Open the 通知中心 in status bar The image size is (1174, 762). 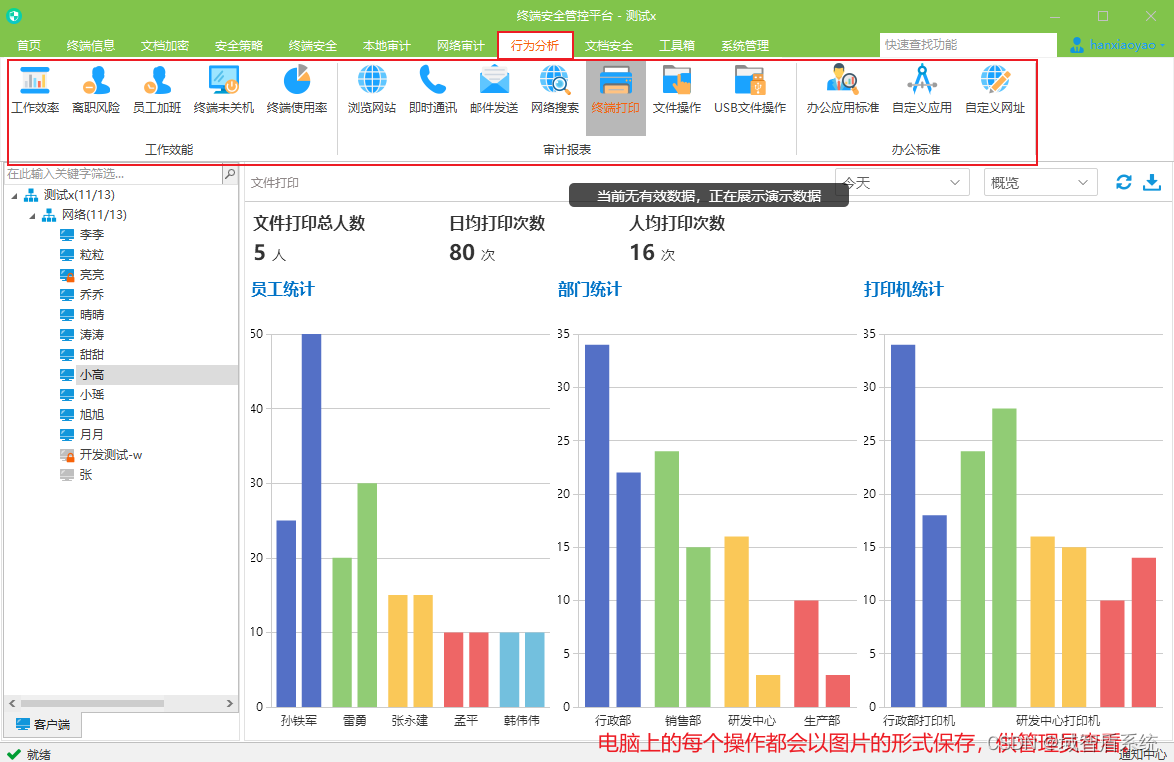1143,754
